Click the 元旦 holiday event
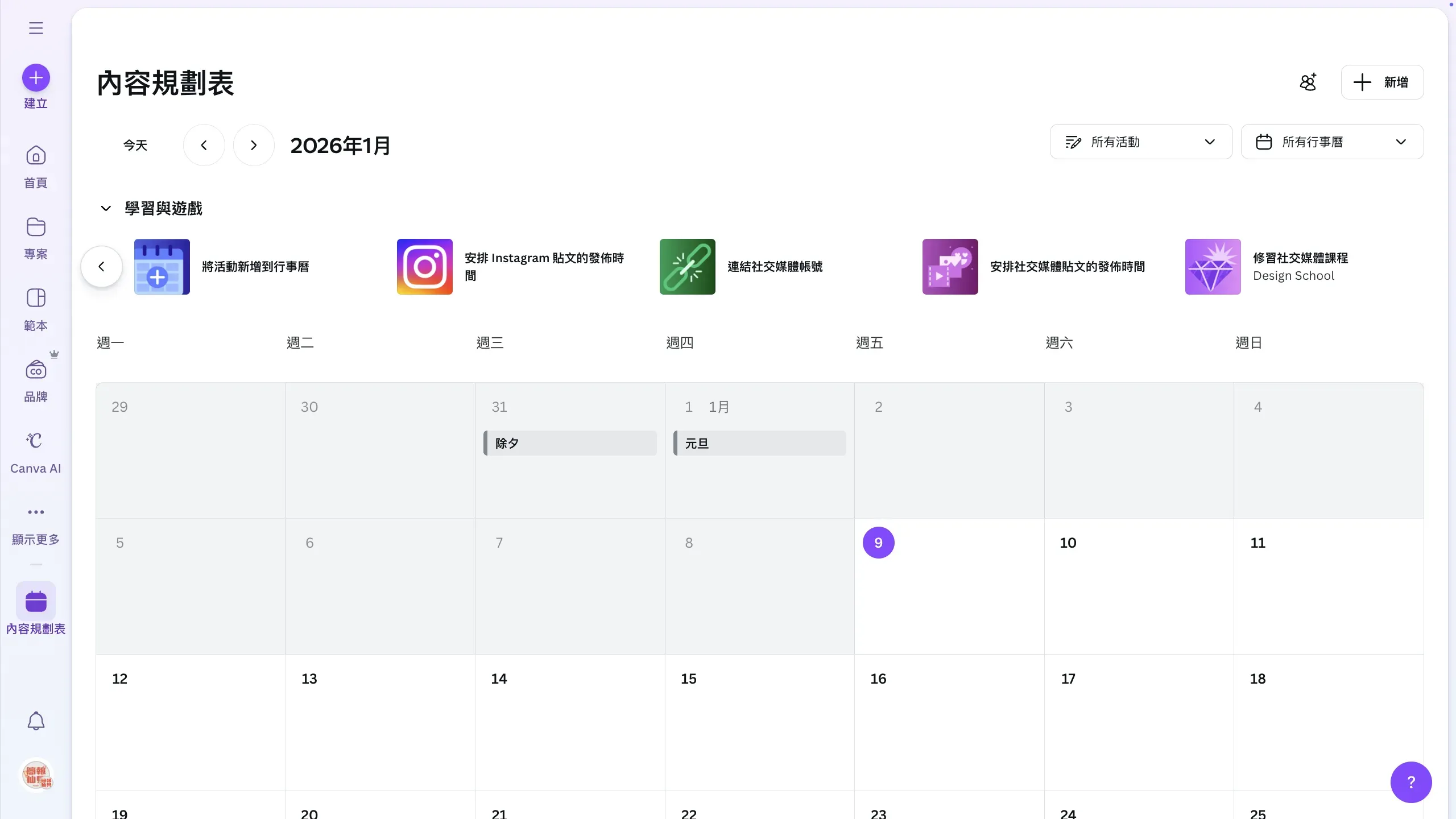1456x819 pixels. point(759,443)
